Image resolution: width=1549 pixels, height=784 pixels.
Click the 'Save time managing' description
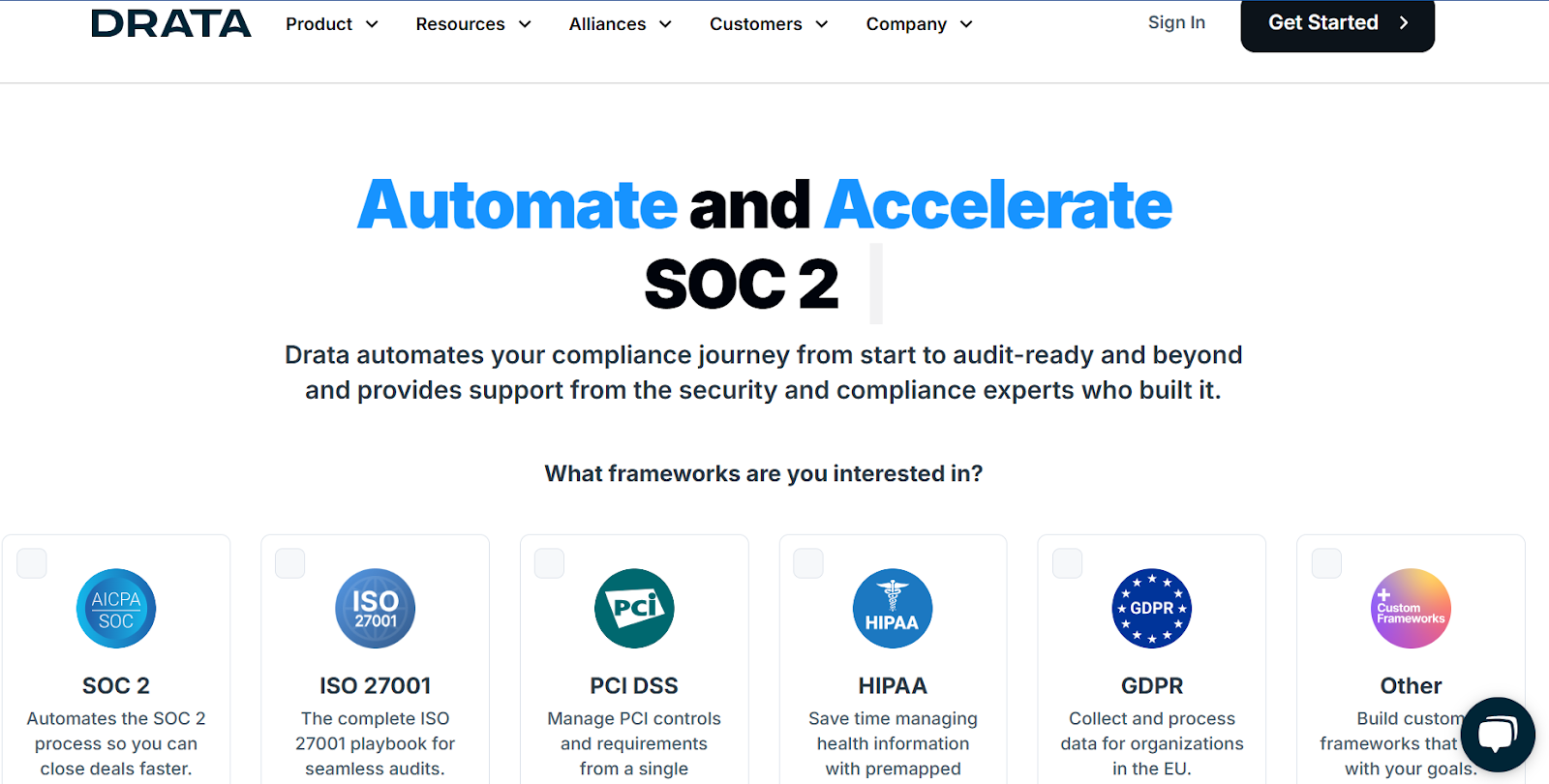(x=893, y=743)
